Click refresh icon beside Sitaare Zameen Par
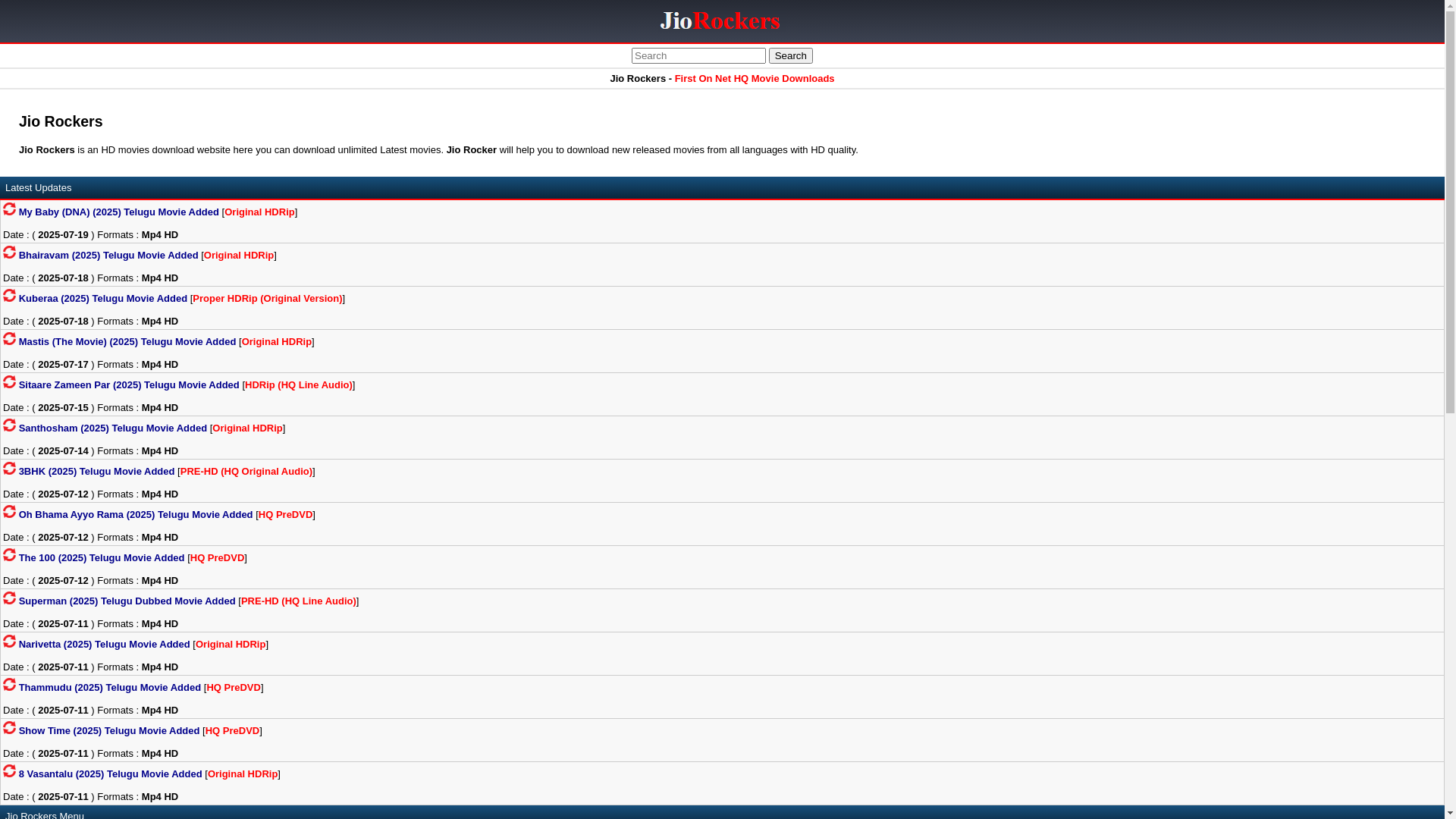Screen dimensions: 1456x819 (9, 381)
